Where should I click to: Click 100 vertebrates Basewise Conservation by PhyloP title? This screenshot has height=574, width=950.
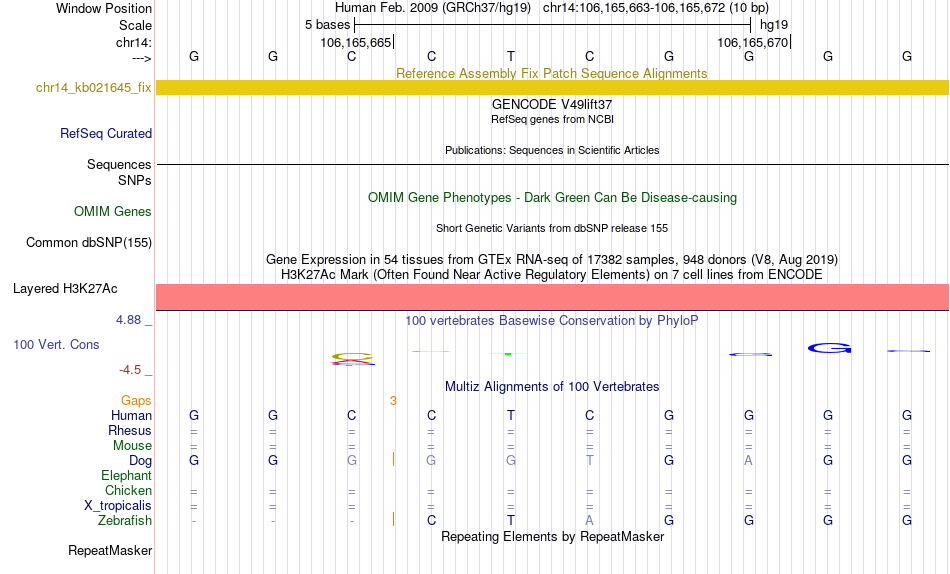(x=551, y=321)
